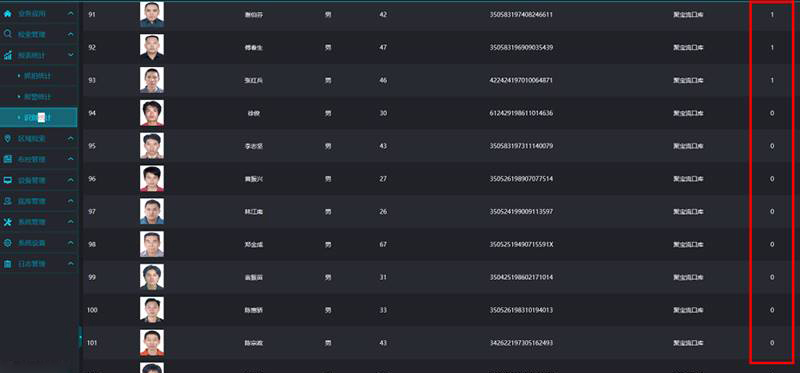Click the person library management icon
Viewport: 800px width, 373px height.
click(x=8, y=201)
